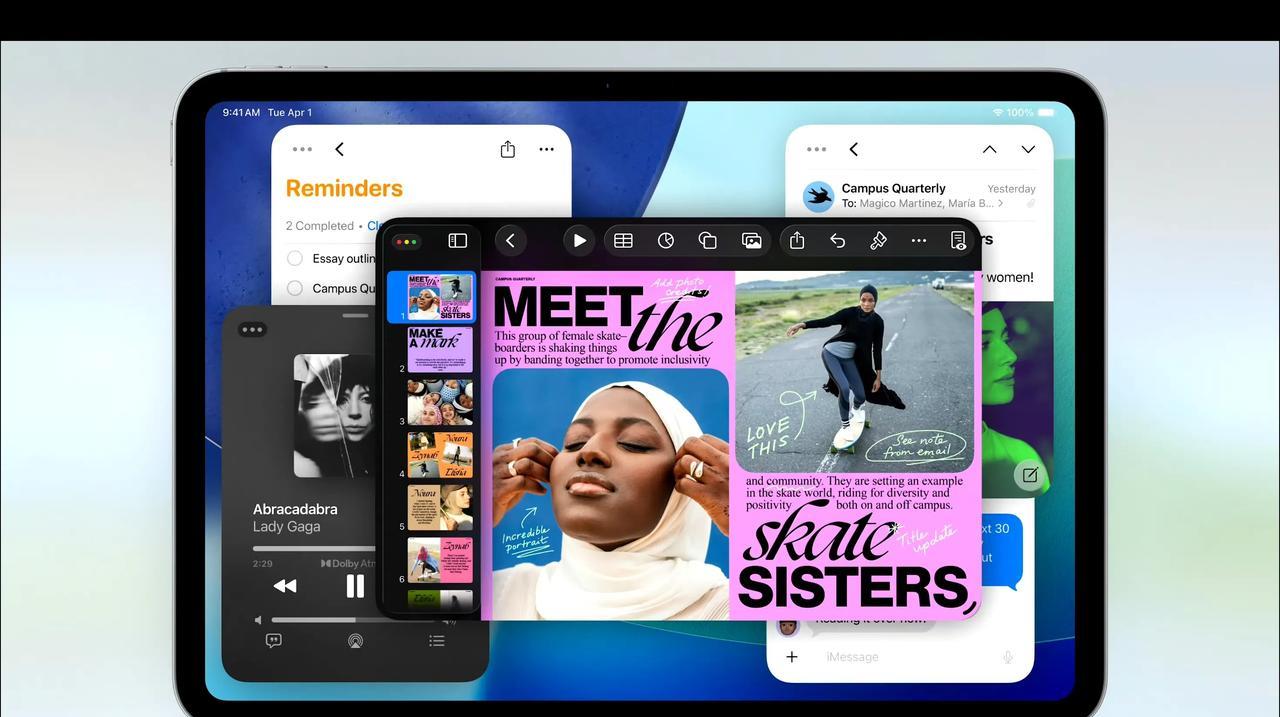Toggle the Keynote slide navigator sidebar

[x=457, y=241]
